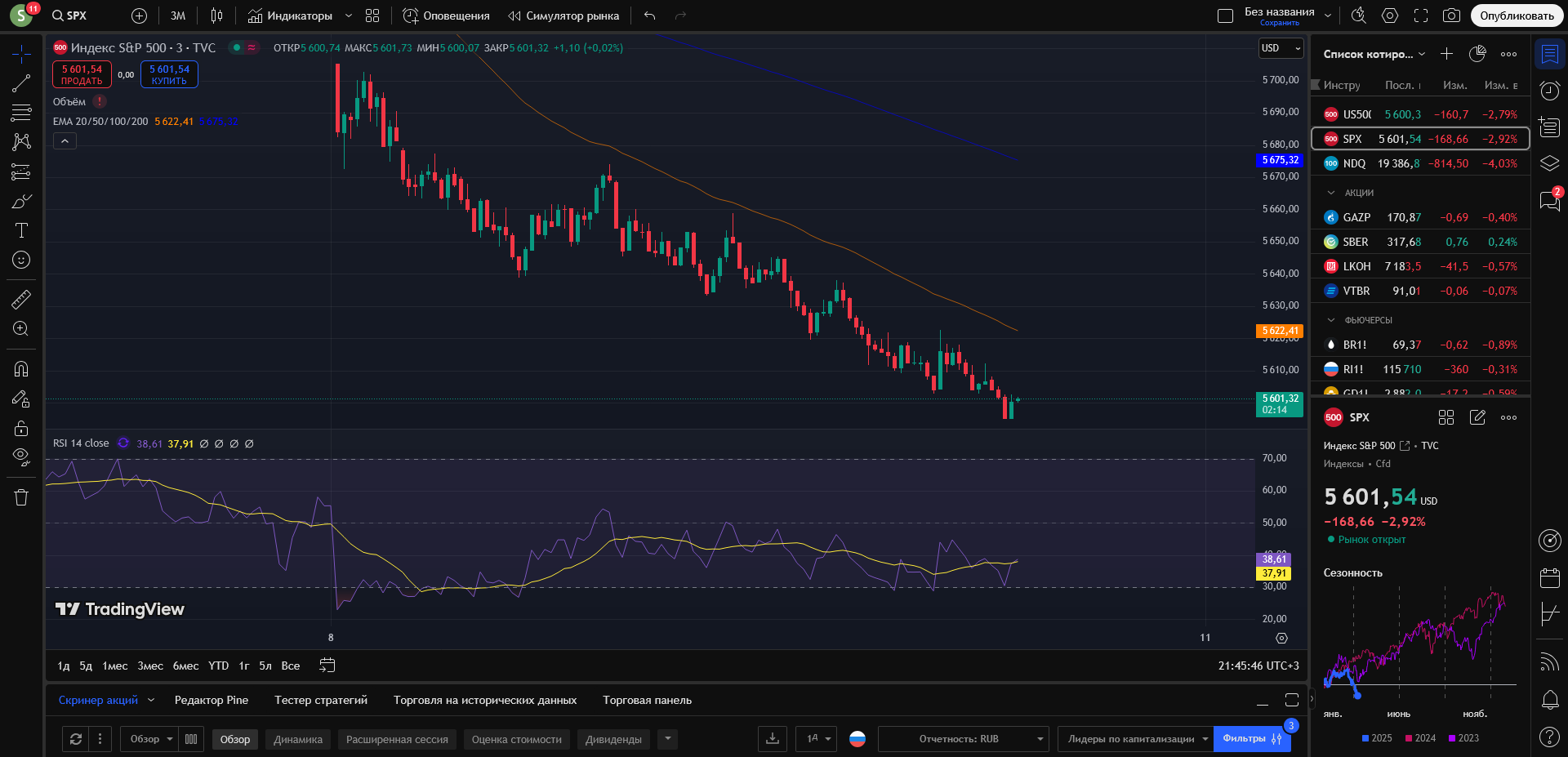Select the text annotation tool

21,230
